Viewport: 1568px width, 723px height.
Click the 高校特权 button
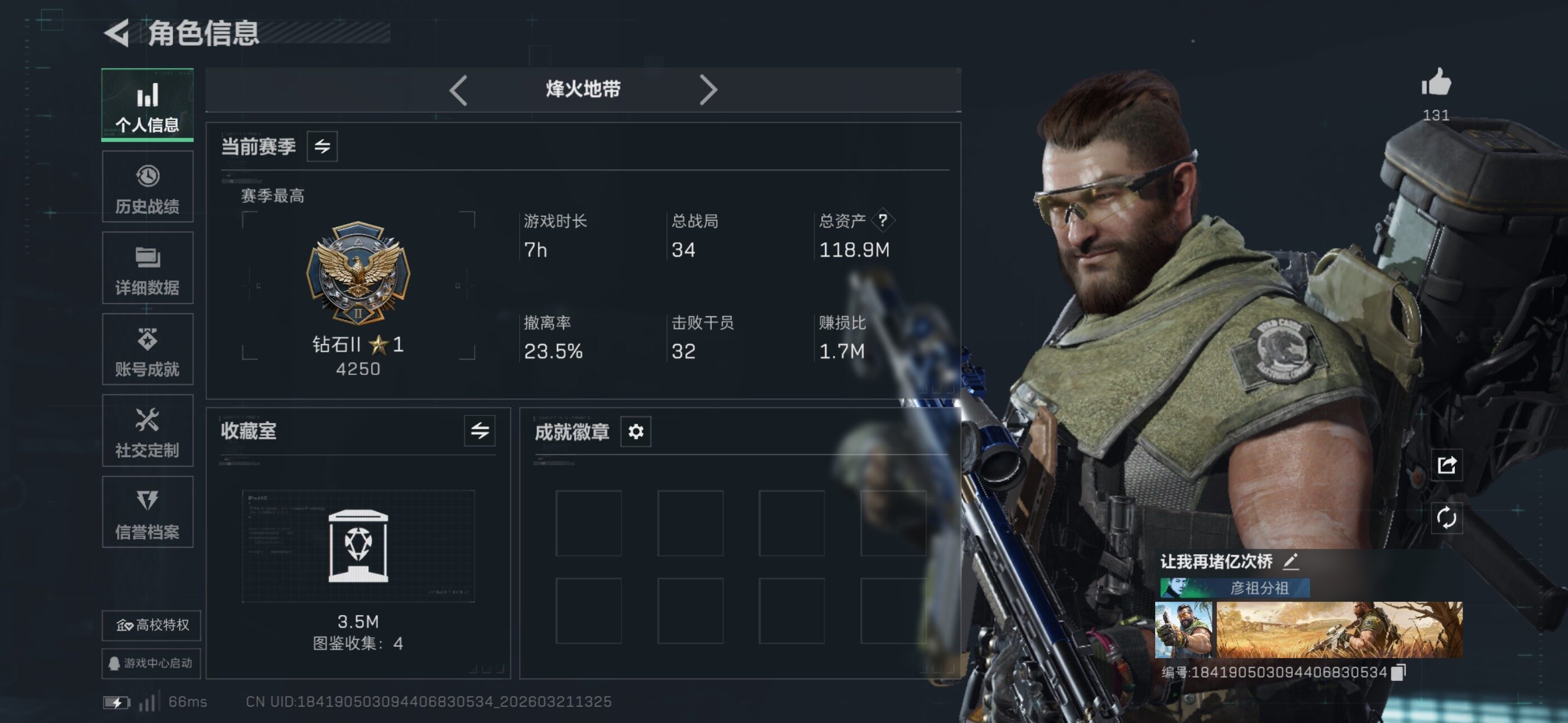(151, 625)
